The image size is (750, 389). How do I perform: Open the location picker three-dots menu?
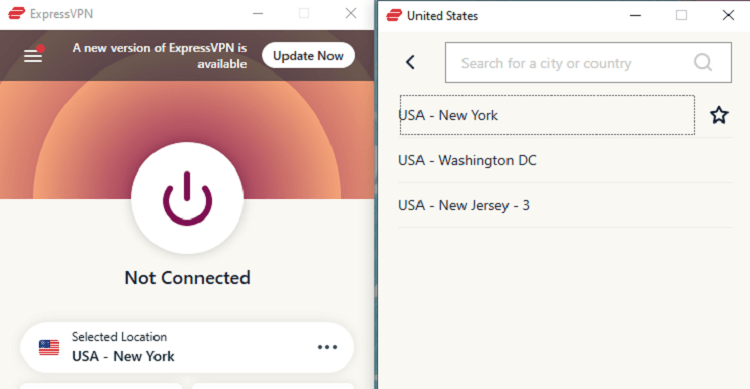(327, 347)
